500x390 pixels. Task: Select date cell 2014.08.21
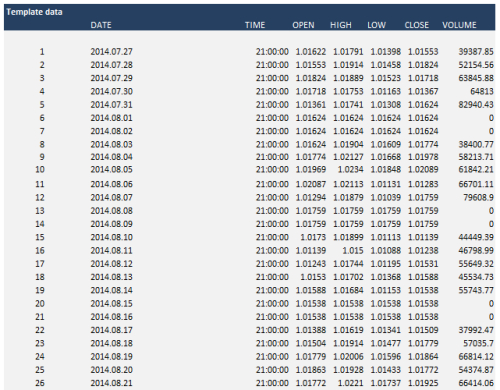pos(111,383)
